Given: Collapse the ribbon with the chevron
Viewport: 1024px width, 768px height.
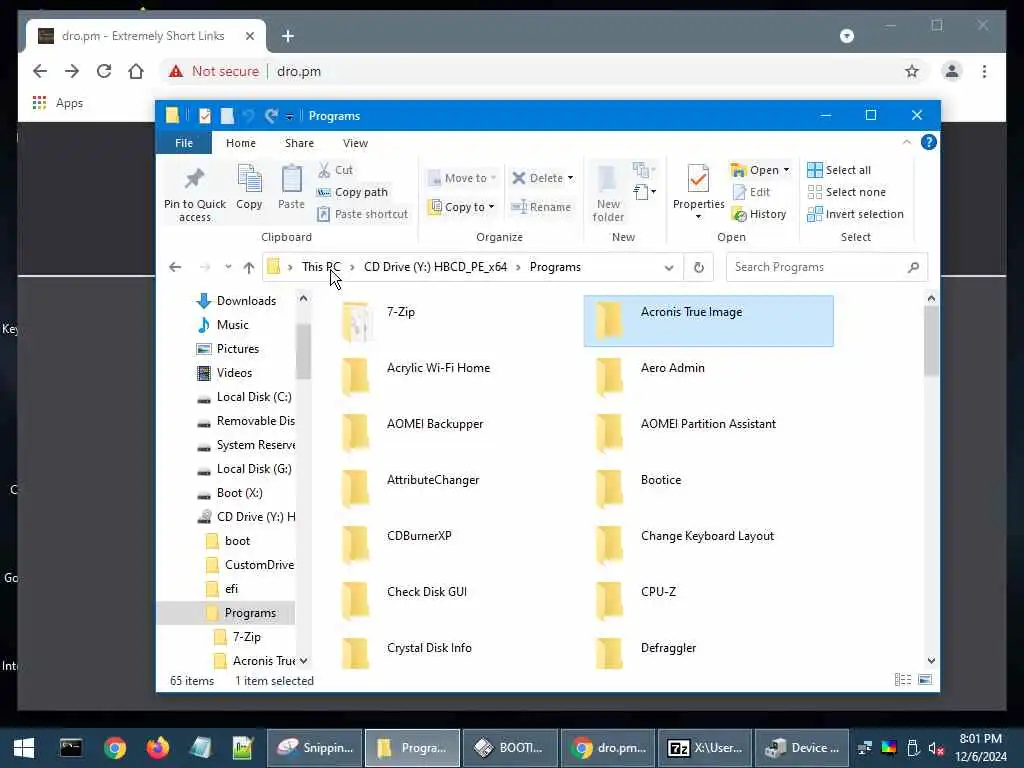Looking at the screenshot, I should [906, 142].
